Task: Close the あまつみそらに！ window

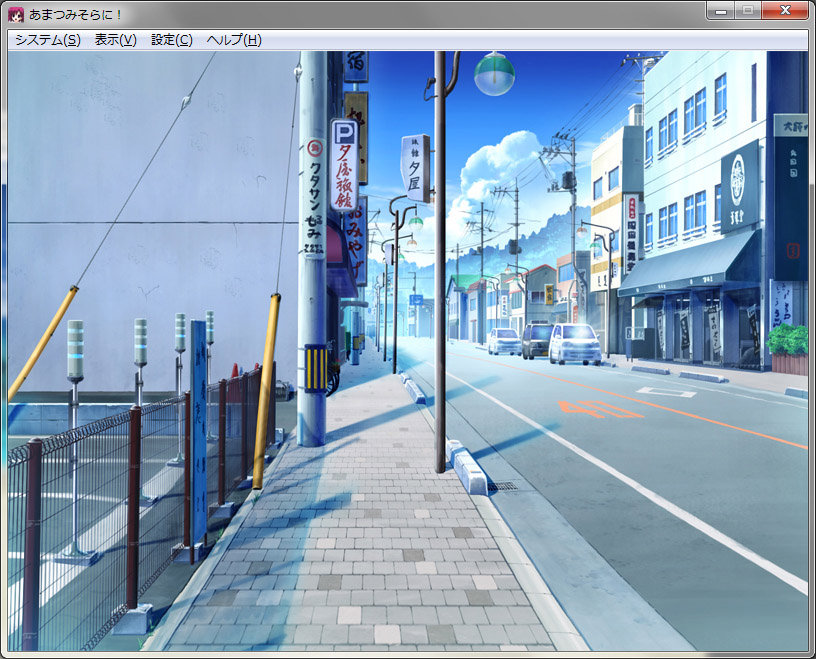Action: 785,10
